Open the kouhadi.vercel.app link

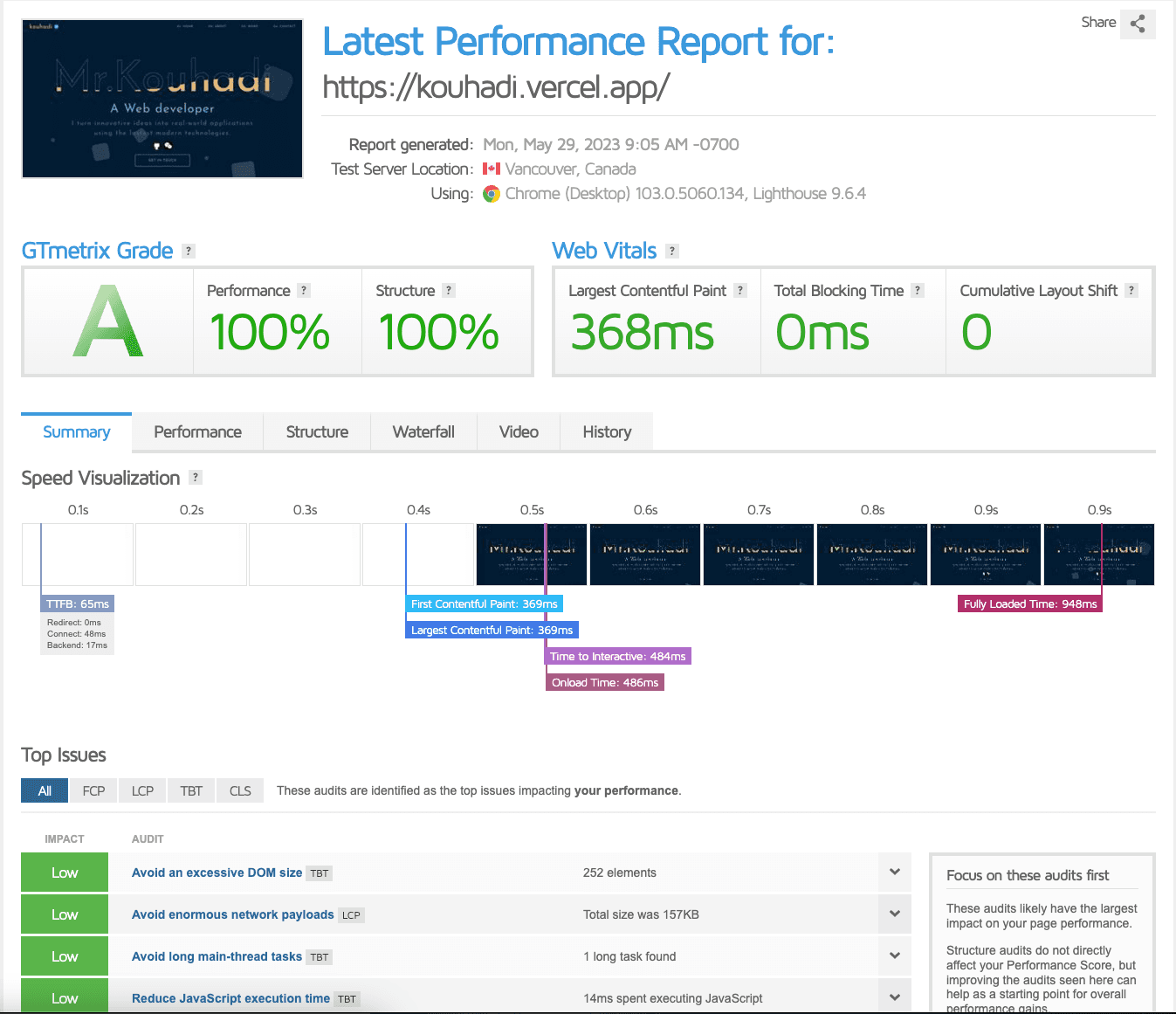tap(496, 87)
